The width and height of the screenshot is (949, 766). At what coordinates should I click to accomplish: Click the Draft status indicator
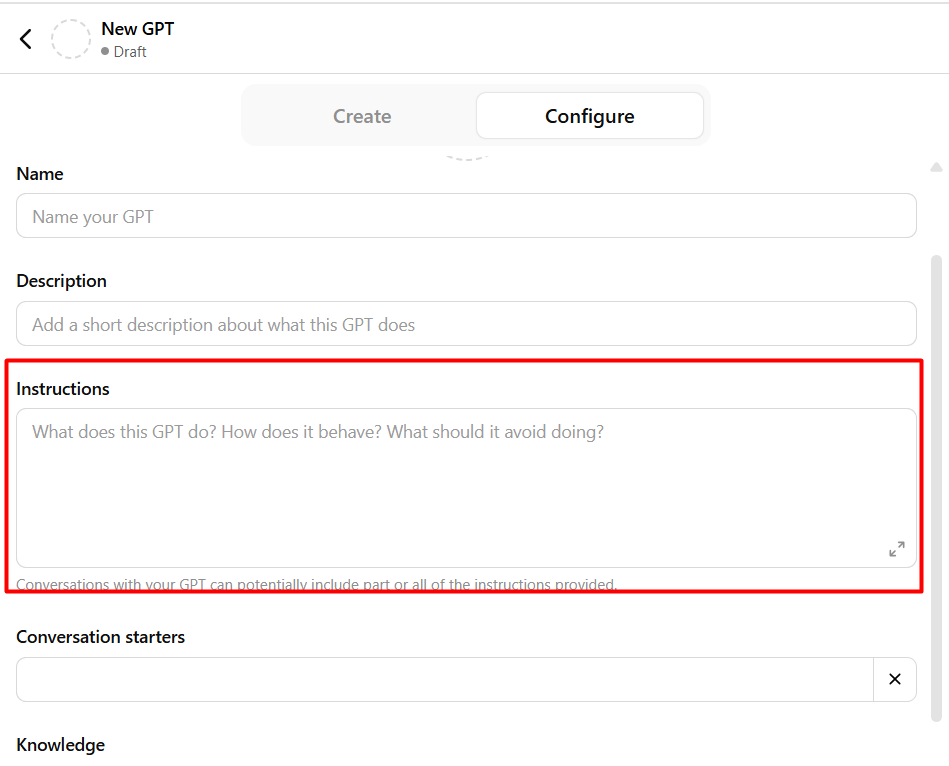tap(123, 52)
